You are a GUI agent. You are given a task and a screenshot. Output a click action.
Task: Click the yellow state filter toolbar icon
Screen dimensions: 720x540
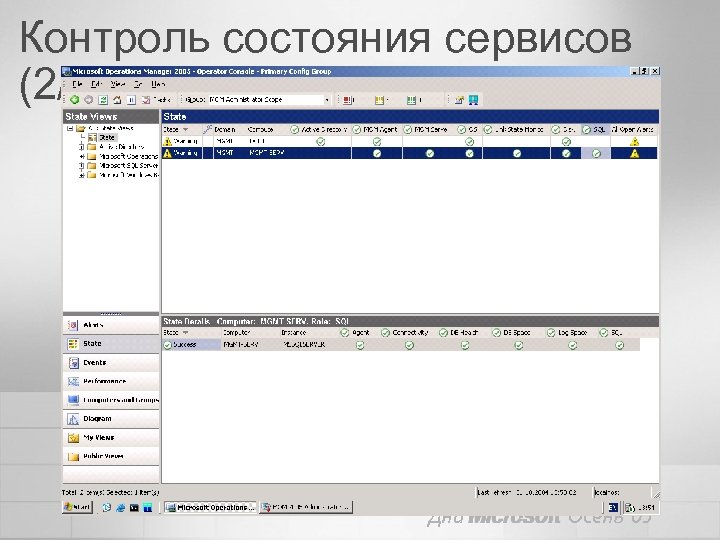pyautogui.click(x=380, y=100)
